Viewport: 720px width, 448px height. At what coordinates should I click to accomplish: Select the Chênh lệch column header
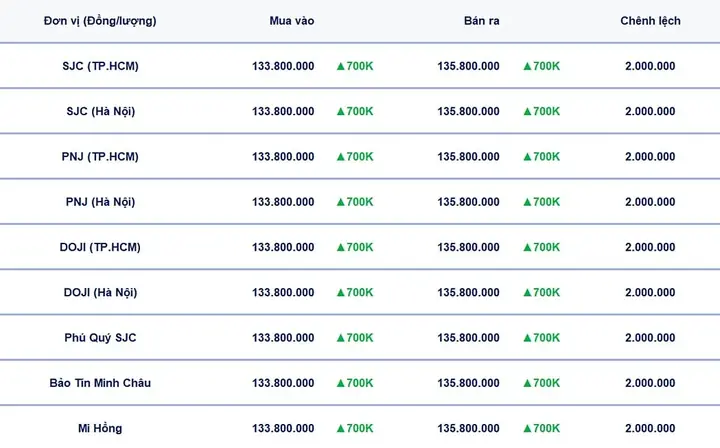click(x=650, y=21)
